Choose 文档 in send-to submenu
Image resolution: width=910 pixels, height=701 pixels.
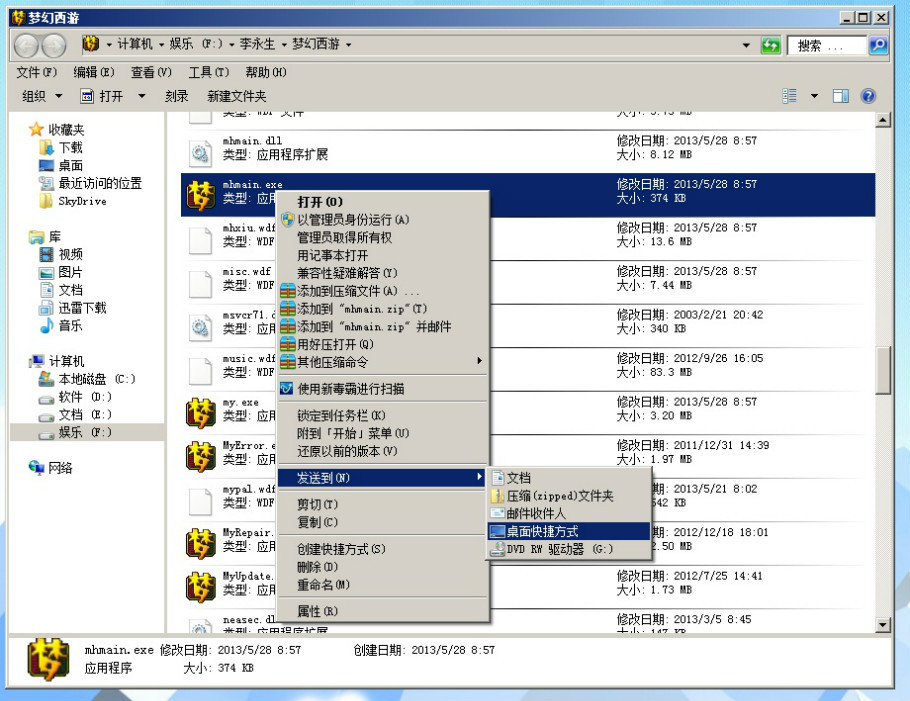569,478
